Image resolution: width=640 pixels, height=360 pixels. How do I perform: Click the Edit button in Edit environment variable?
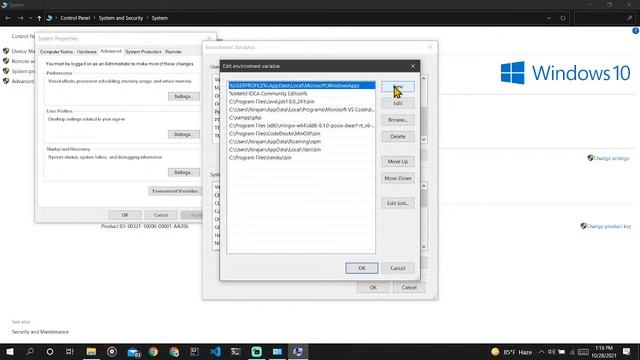[x=398, y=103]
